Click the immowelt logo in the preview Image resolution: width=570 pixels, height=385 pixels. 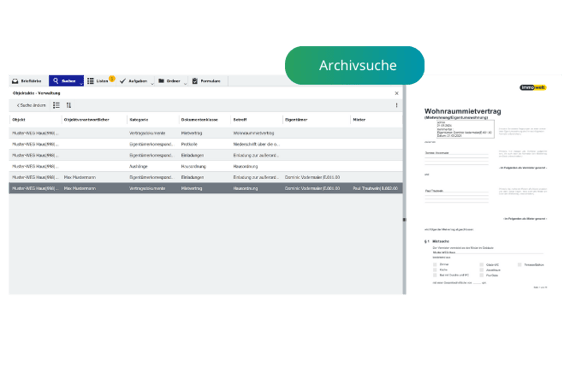533,87
